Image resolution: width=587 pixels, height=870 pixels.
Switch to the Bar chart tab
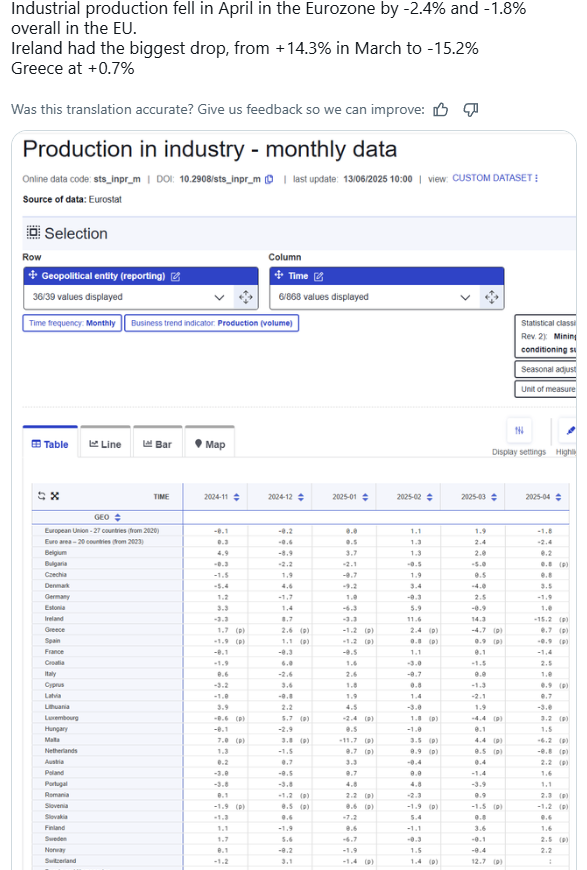(x=158, y=444)
